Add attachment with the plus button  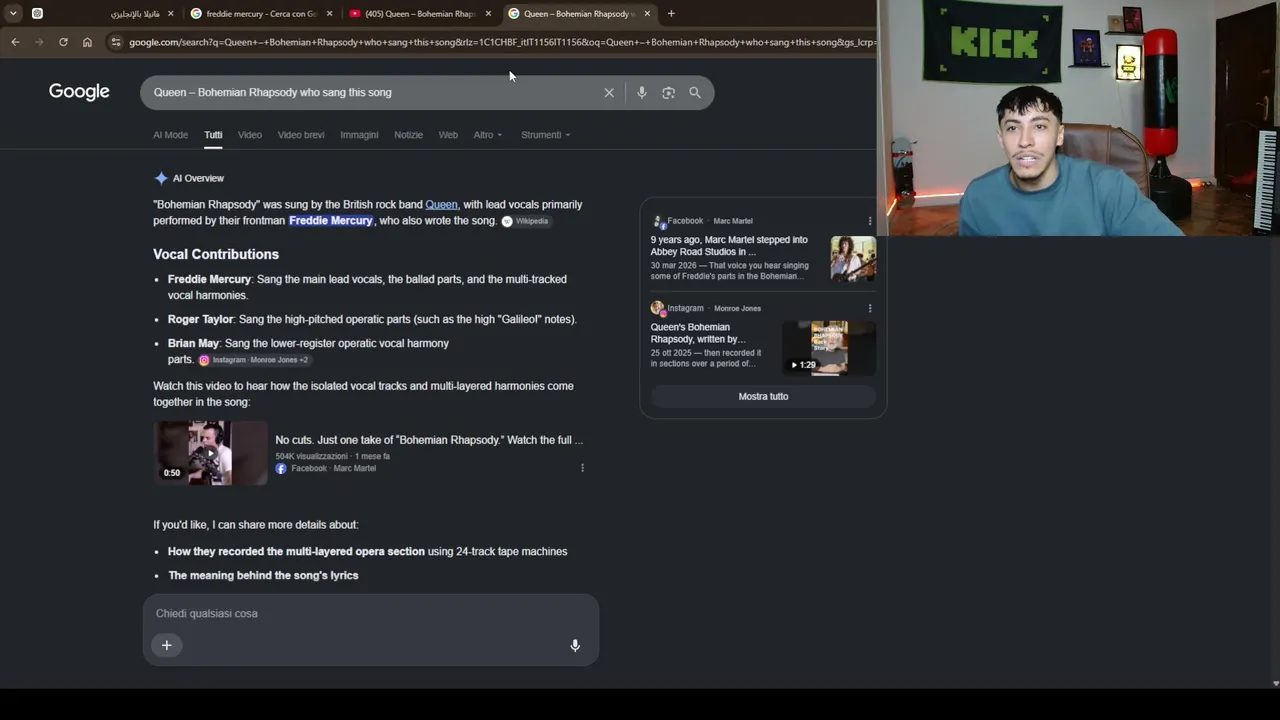167,645
